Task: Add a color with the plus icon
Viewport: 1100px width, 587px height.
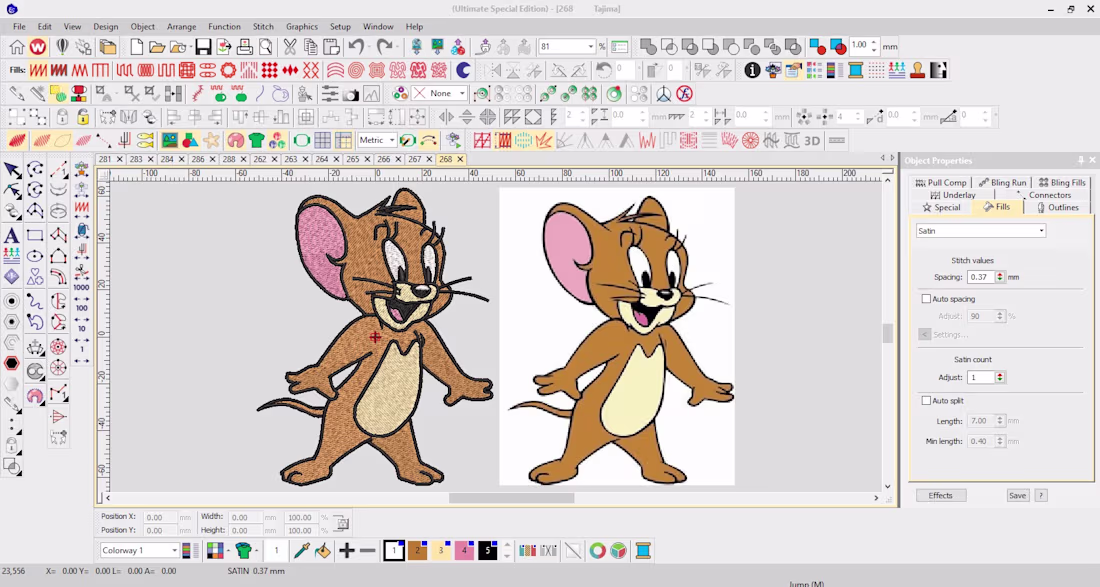Action: [x=347, y=551]
